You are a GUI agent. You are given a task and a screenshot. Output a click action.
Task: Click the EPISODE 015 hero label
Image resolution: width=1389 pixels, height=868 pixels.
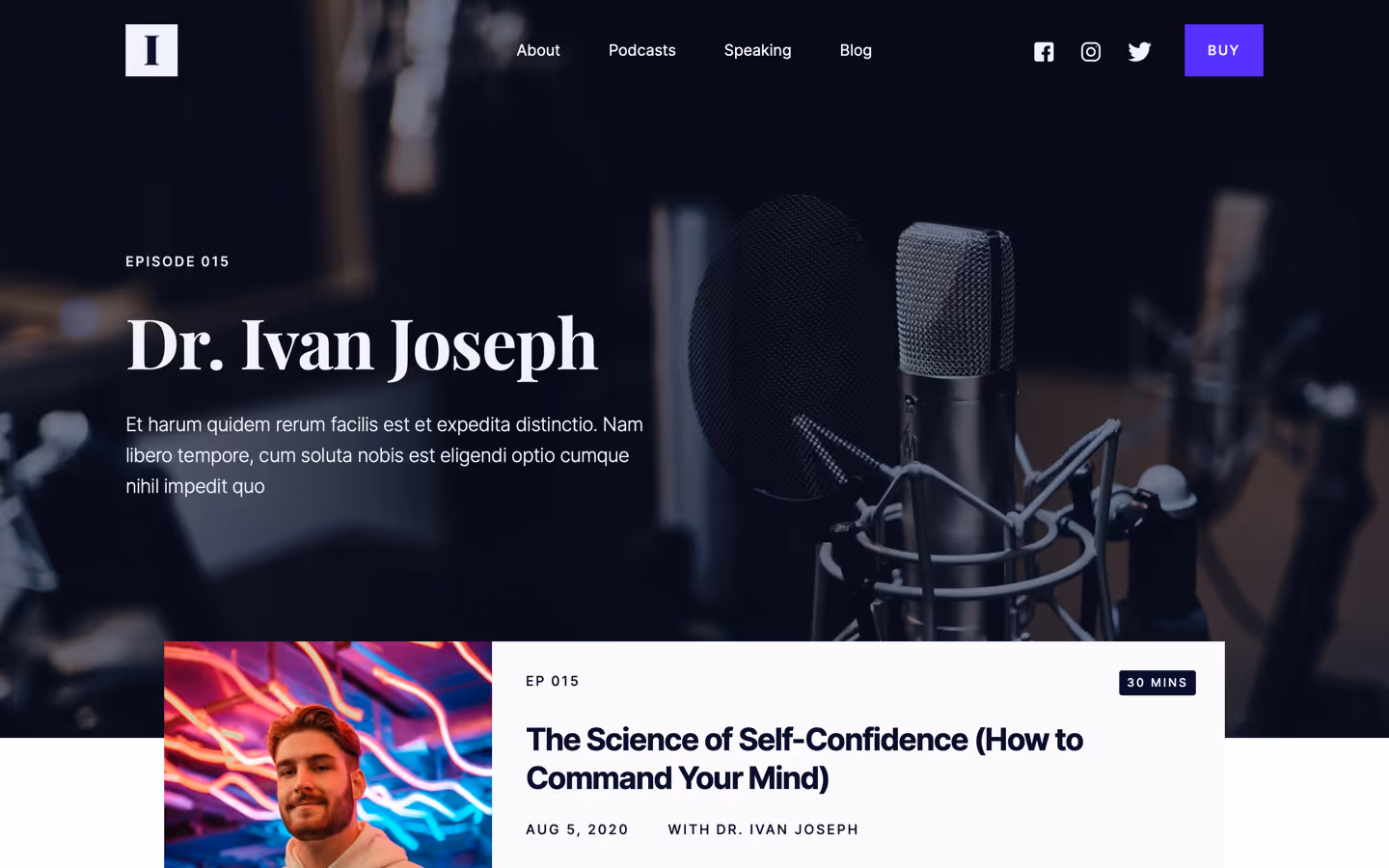pyautogui.click(x=177, y=261)
